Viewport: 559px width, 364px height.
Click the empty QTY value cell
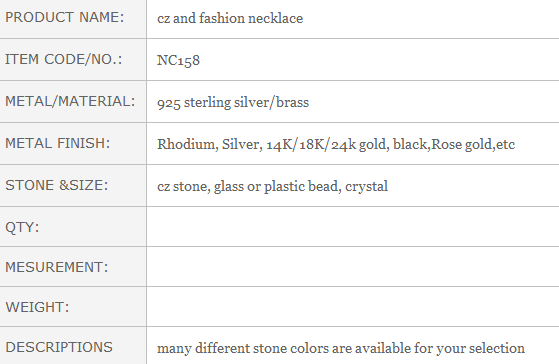point(353,226)
